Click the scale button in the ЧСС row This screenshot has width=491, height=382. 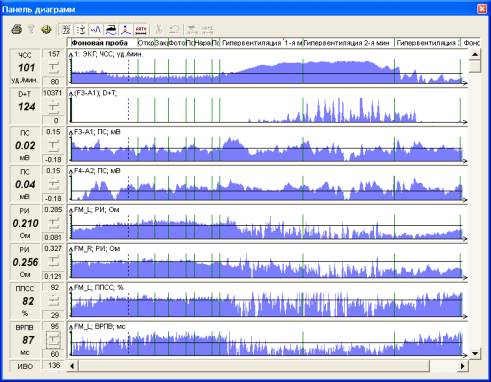point(54,68)
